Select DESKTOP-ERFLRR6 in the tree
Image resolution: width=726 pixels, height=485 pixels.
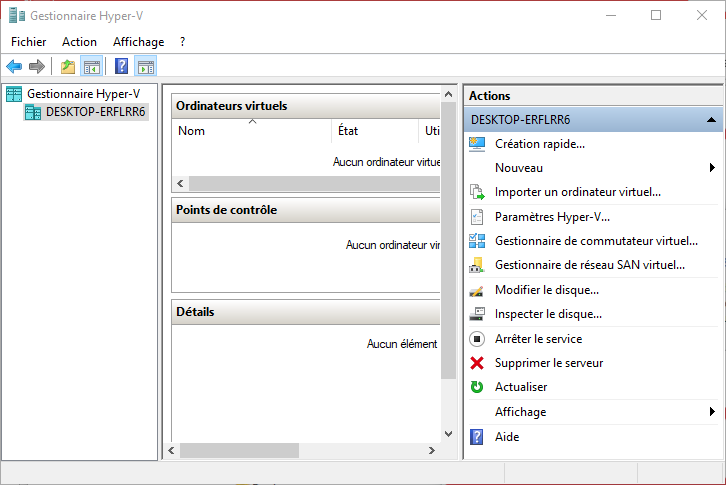95,112
